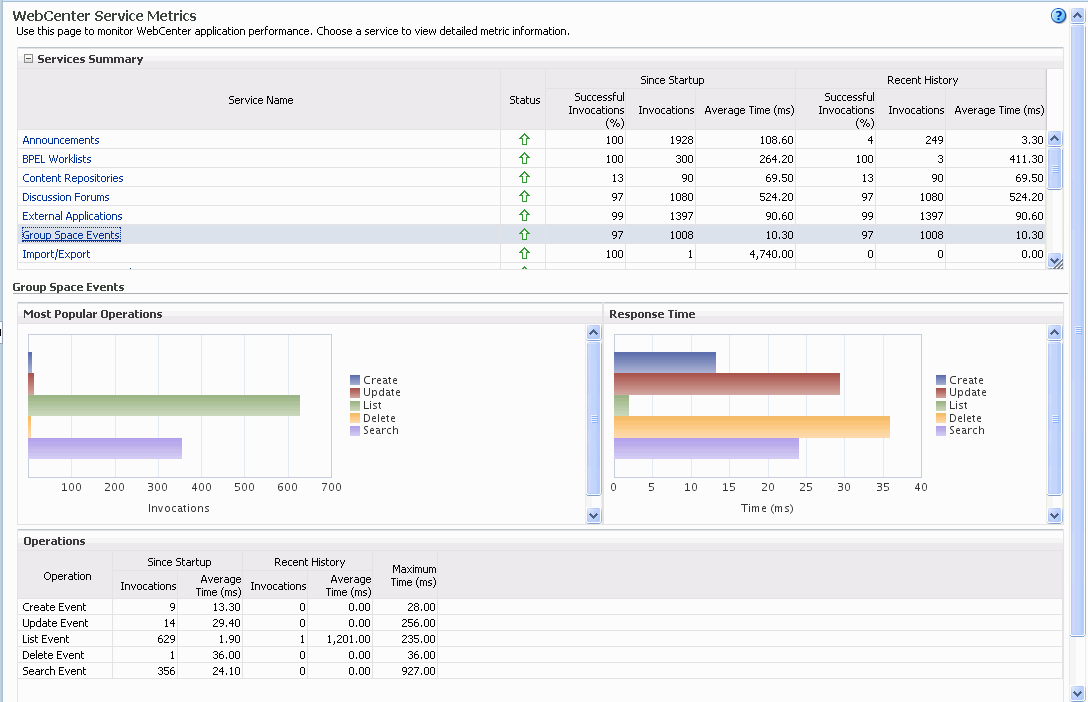The height and width of the screenshot is (702, 1088).
Task: Click the Most Popular Operations scroll-up arrow
Action: point(593,332)
